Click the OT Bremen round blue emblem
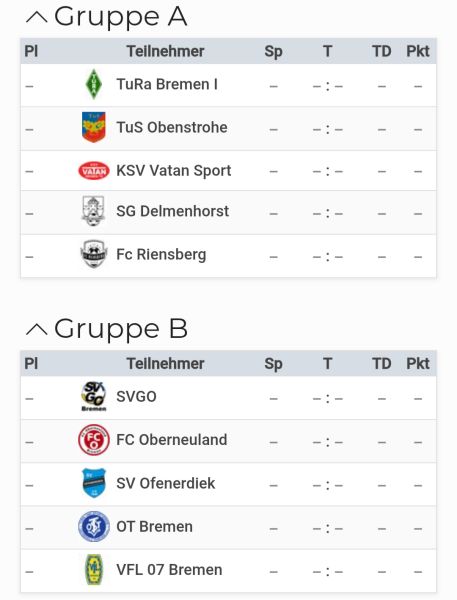 coord(93,527)
